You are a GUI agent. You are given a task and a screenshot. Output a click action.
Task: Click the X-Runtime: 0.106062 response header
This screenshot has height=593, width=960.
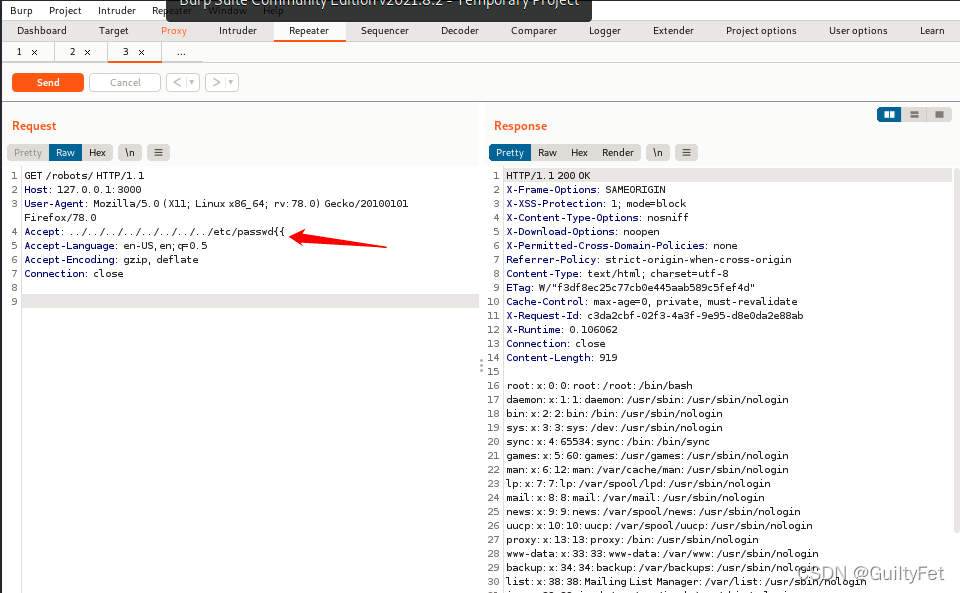561,329
